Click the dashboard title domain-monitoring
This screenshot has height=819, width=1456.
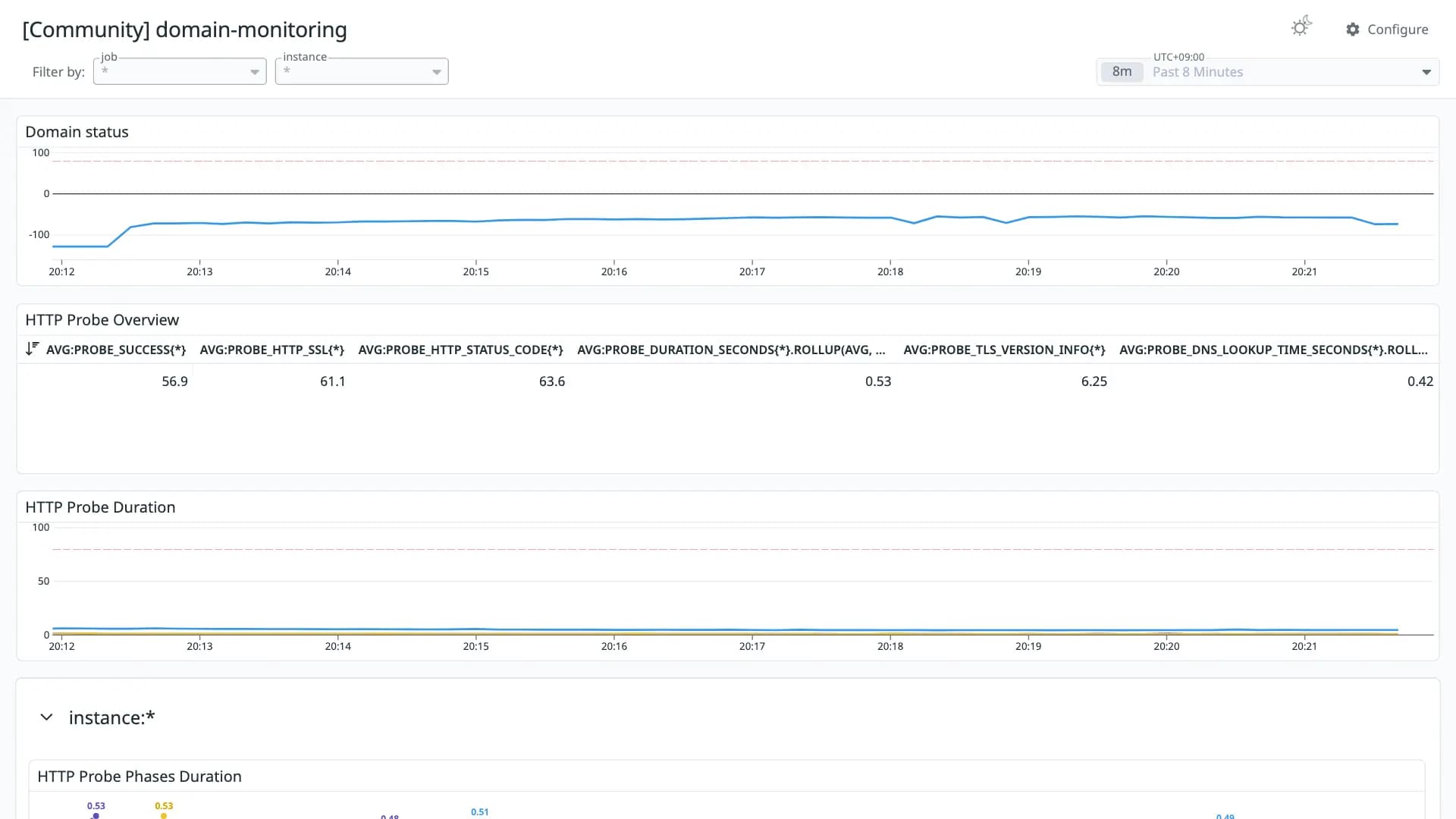click(x=184, y=30)
